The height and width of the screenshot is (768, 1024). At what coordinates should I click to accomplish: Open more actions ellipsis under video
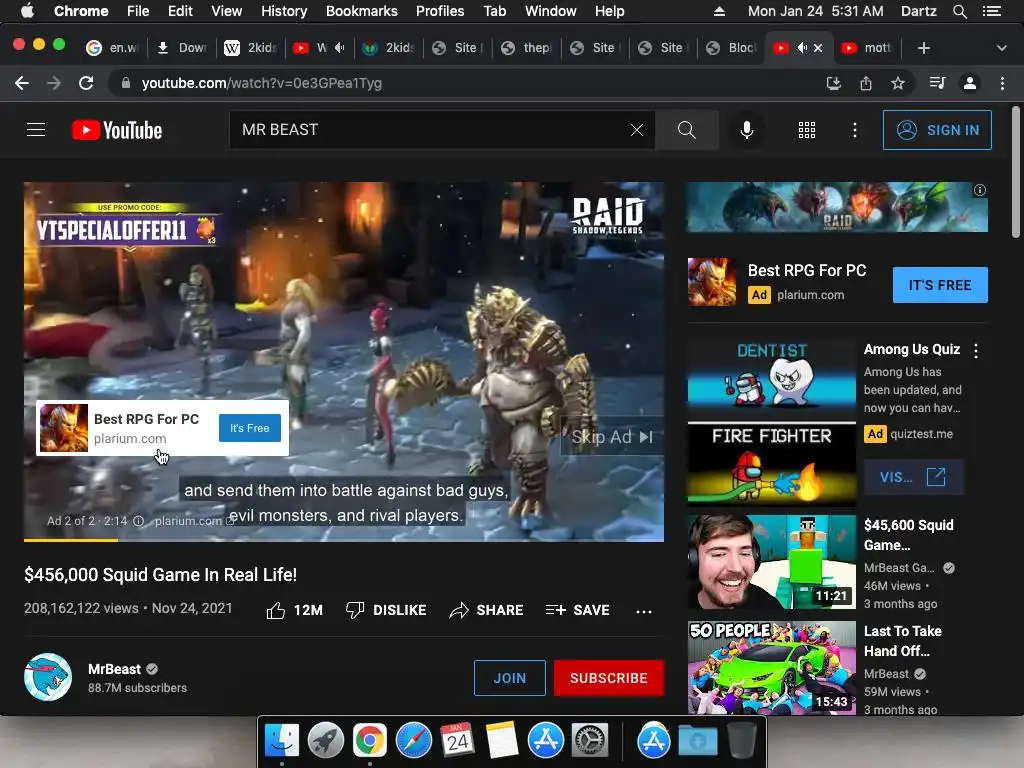(644, 611)
